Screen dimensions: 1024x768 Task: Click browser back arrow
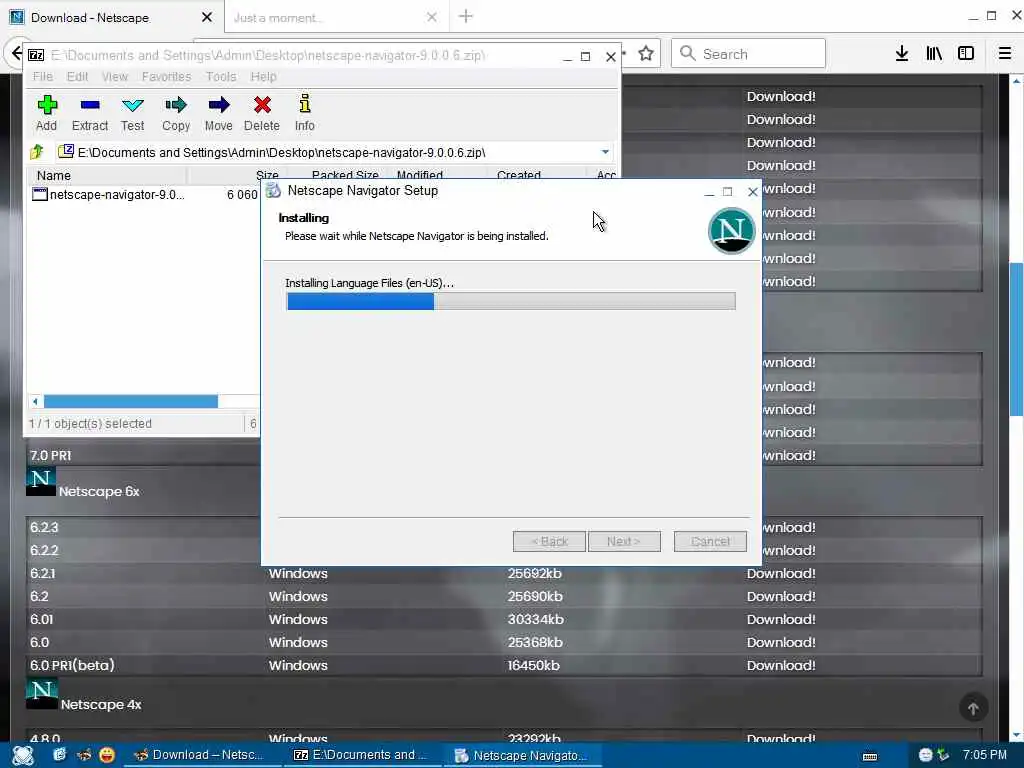click(16, 53)
